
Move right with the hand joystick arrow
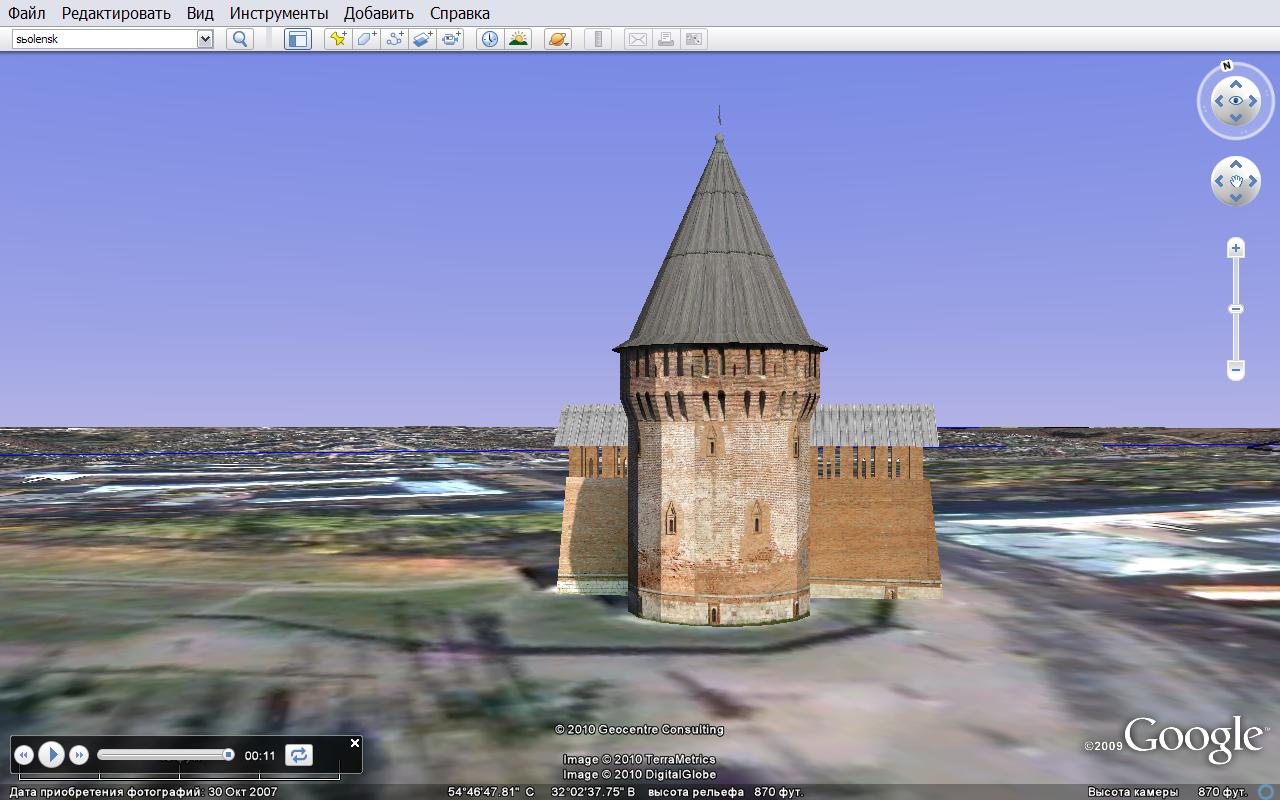coord(1254,181)
